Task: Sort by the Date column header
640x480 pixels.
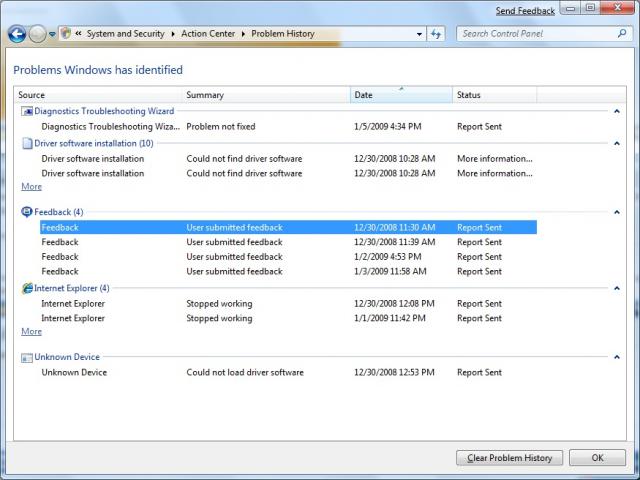Action: tap(401, 95)
